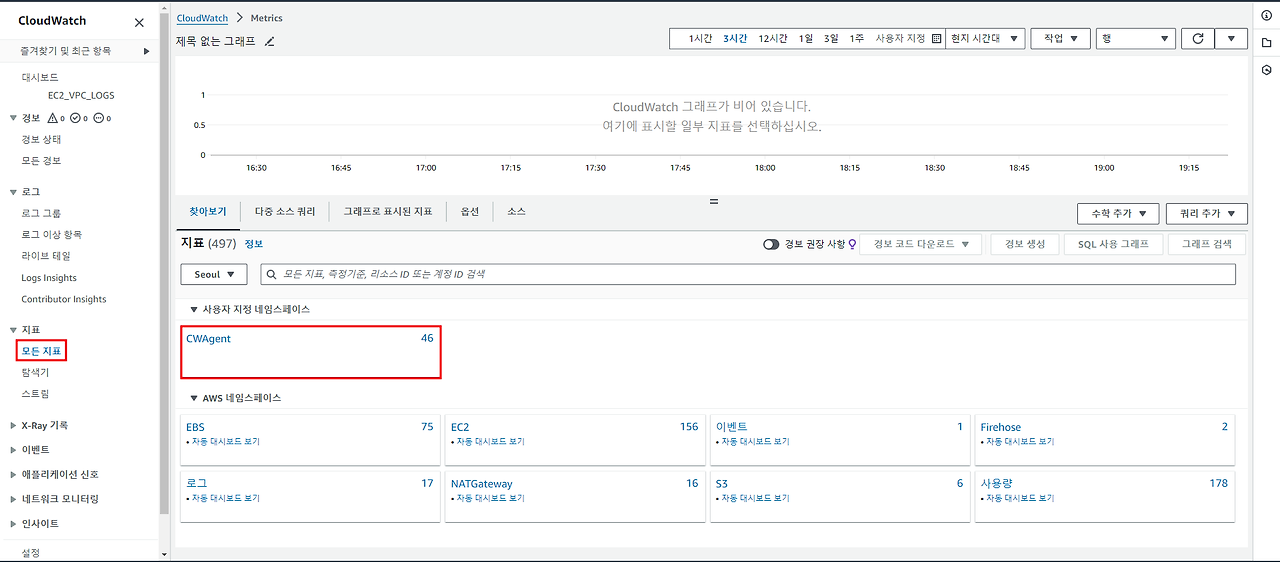Select the 1주 time range
The image size is (1280, 562).
(857, 39)
